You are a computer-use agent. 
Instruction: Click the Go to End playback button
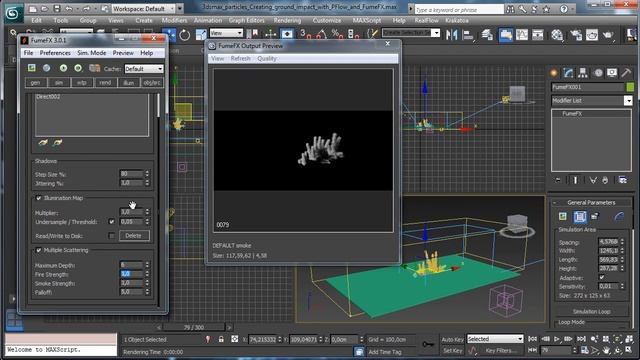[x=581, y=339]
